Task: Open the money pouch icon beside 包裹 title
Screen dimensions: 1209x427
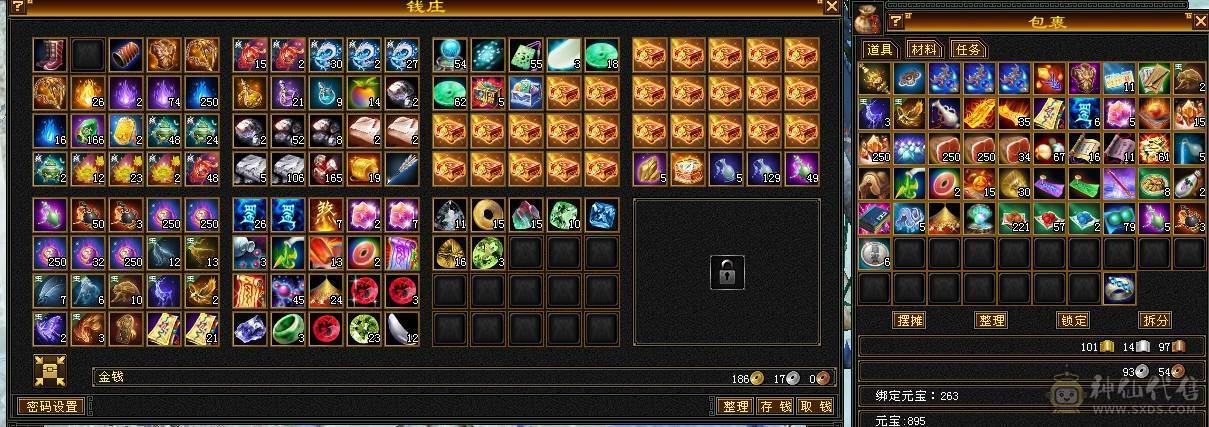Action: pyautogui.click(x=870, y=20)
